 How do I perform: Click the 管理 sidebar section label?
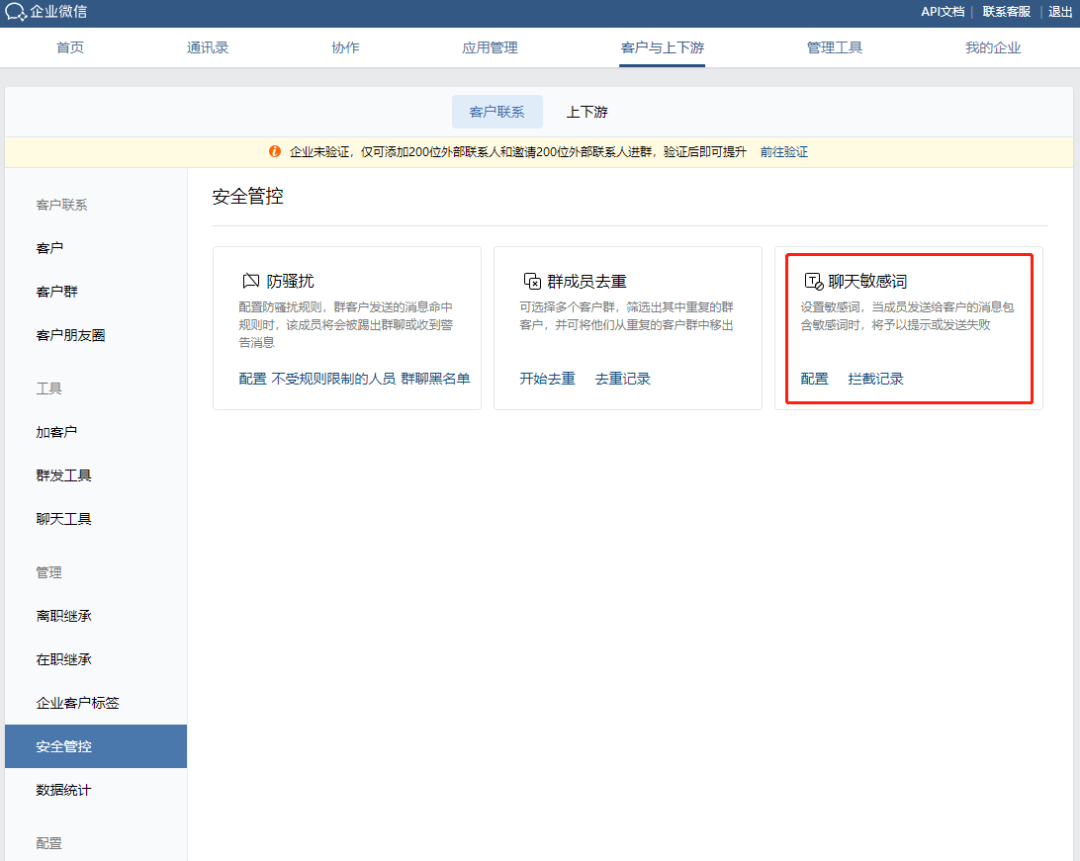click(49, 572)
